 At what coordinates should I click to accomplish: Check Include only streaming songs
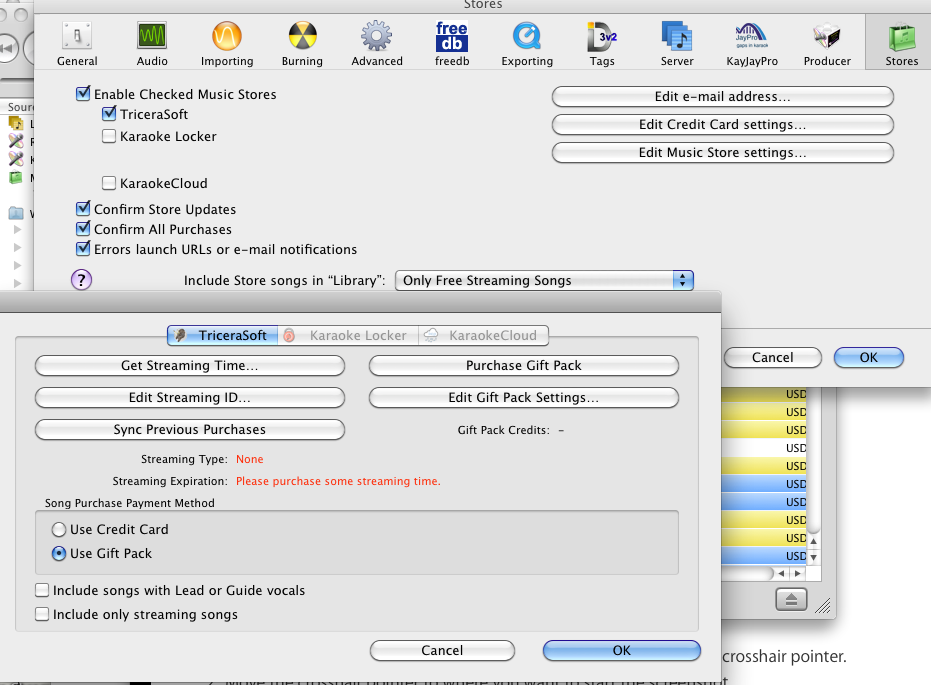[42, 614]
